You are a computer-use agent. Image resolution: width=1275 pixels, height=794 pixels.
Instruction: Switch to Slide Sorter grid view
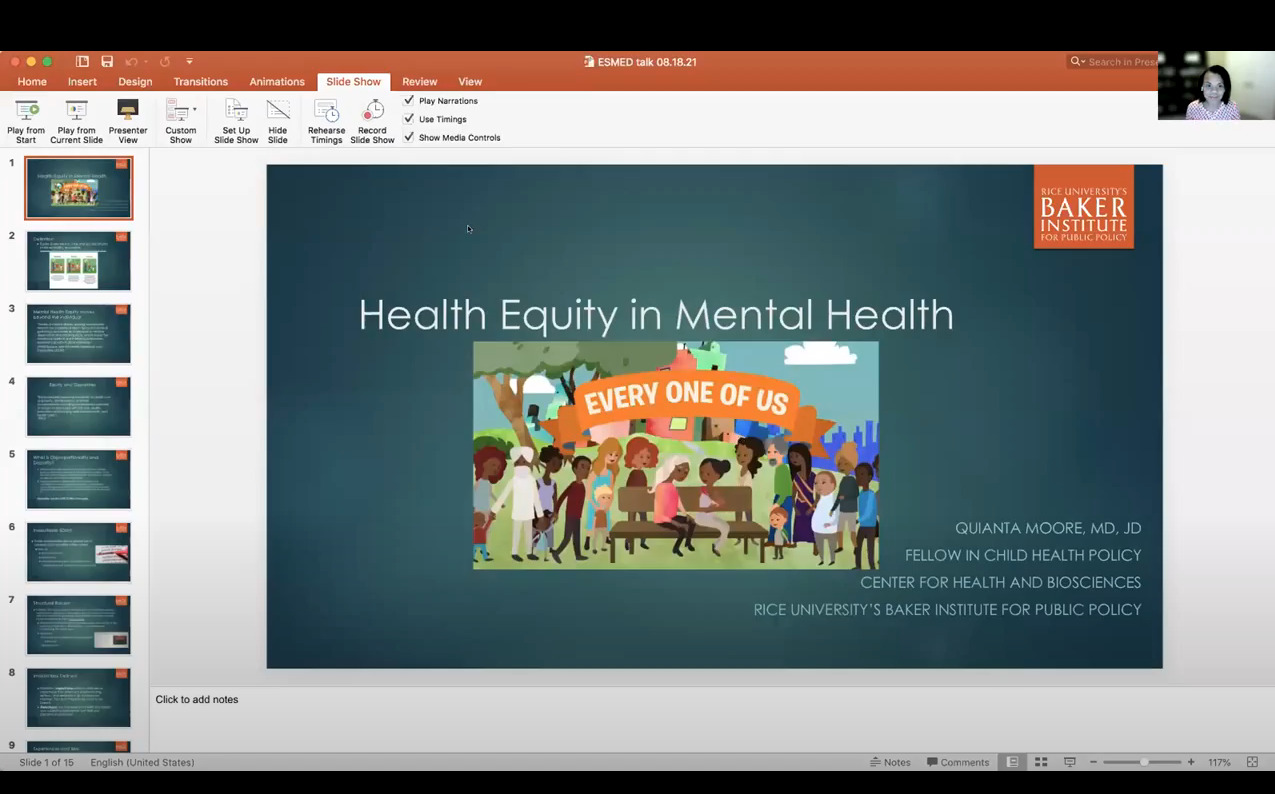click(x=1041, y=762)
